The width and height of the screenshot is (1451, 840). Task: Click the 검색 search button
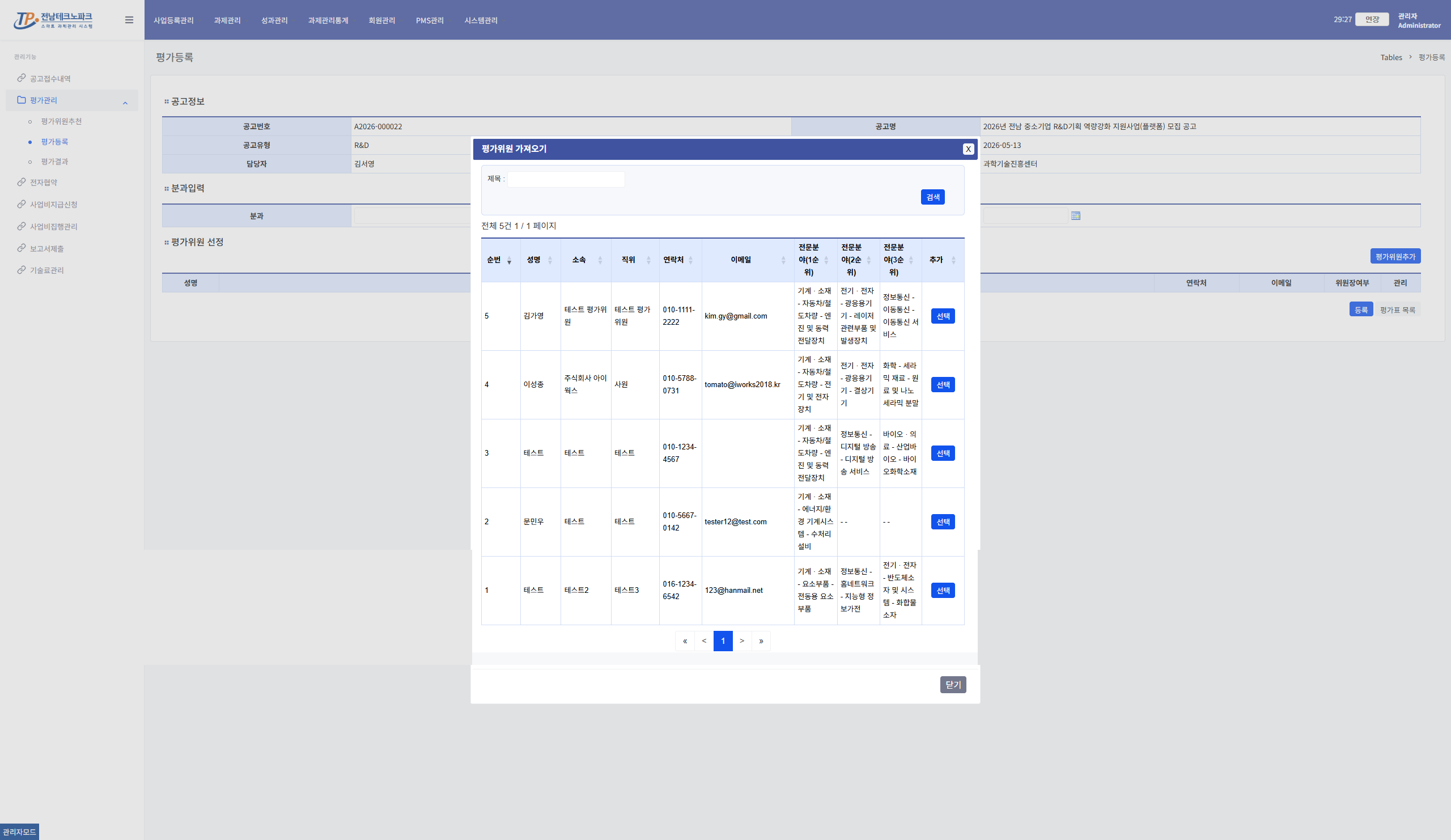point(933,197)
